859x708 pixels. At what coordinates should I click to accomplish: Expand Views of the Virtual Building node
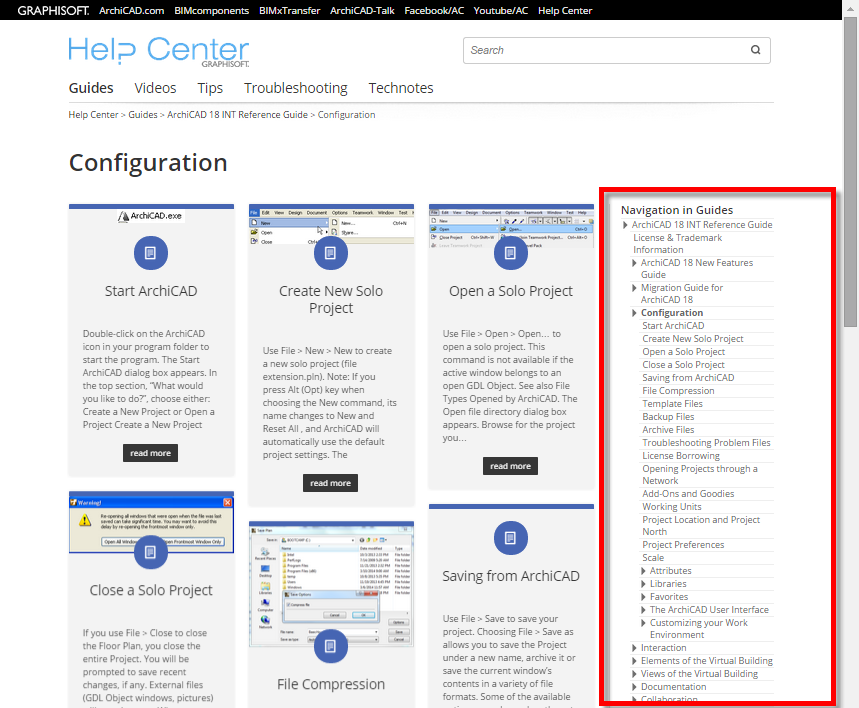(634, 674)
